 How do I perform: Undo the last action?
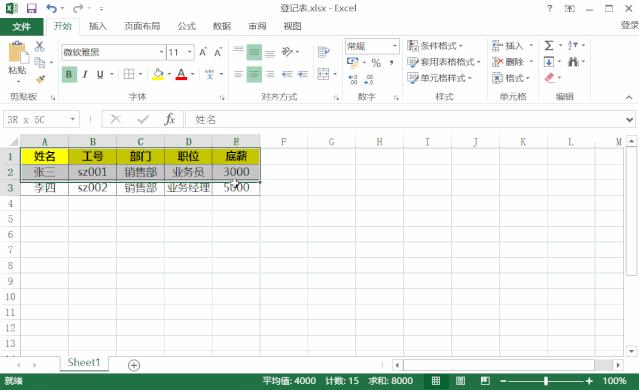click(x=51, y=8)
